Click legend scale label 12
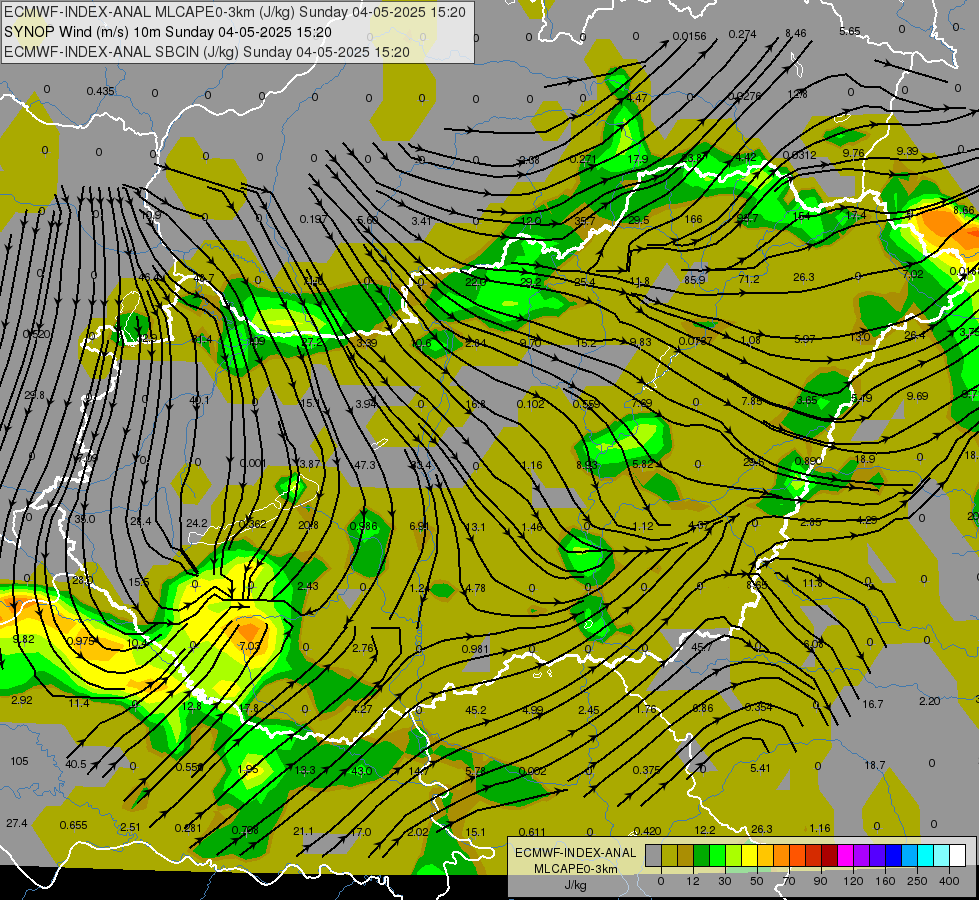Viewport: 979px width, 900px height. click(692, 881)
